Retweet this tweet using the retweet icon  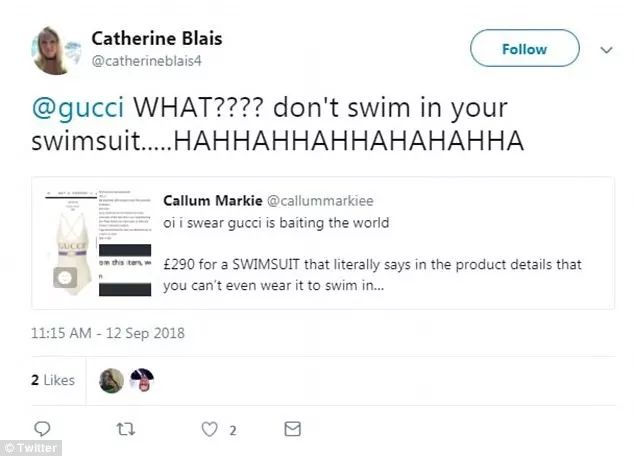pyautogui.click(x=125, y=429)
